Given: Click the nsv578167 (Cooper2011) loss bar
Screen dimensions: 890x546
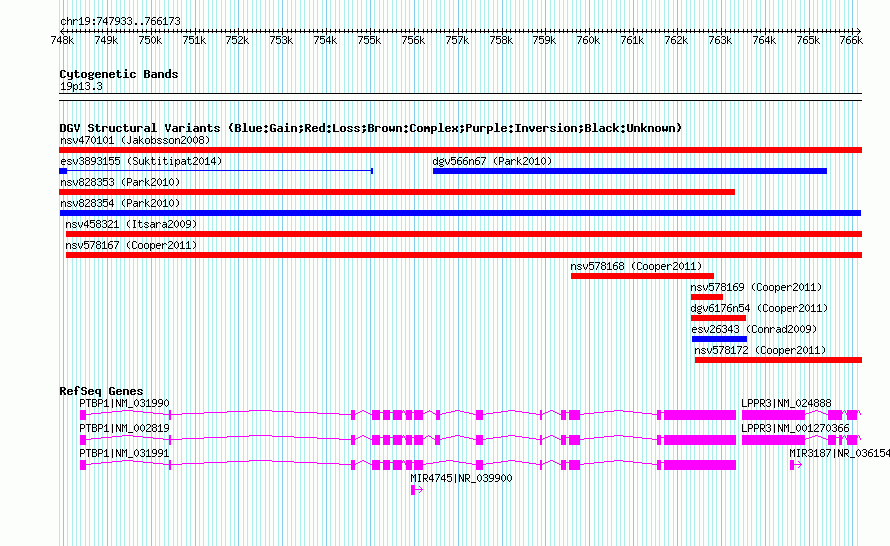Looking at the screenshot, I should (x=464, y=255).
